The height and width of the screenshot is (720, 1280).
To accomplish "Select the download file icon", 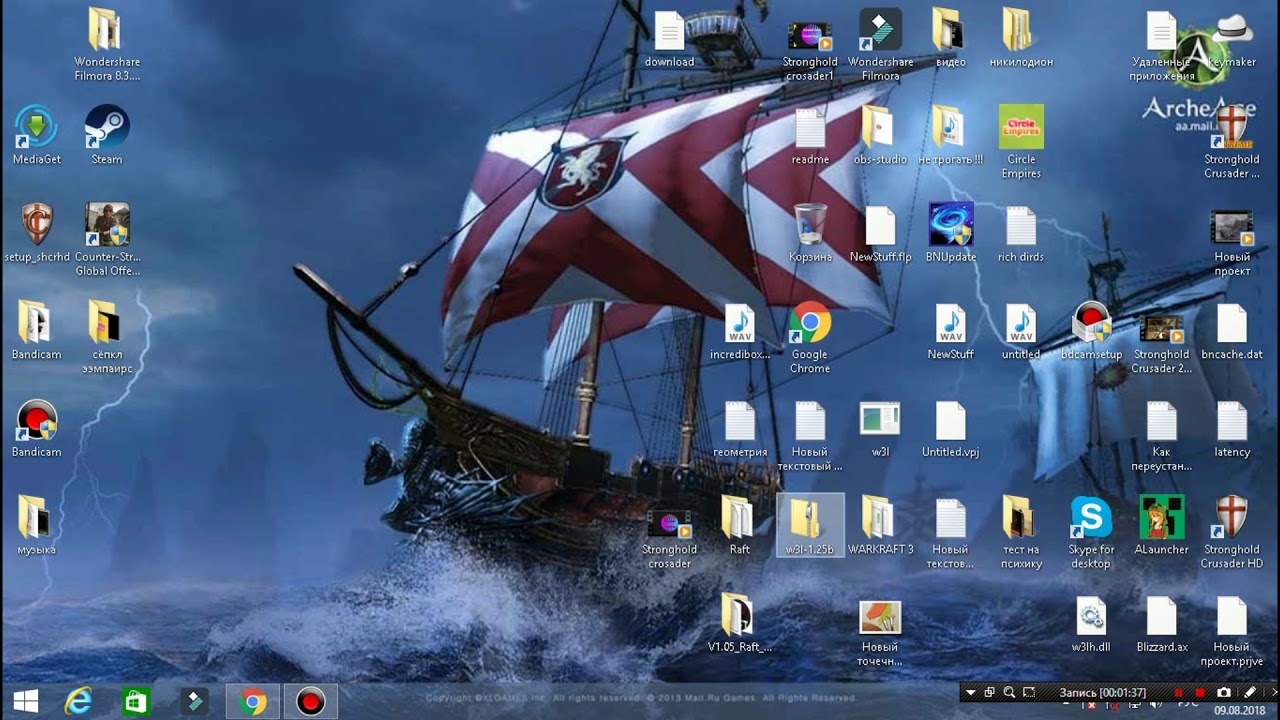I will click(669, 38).
